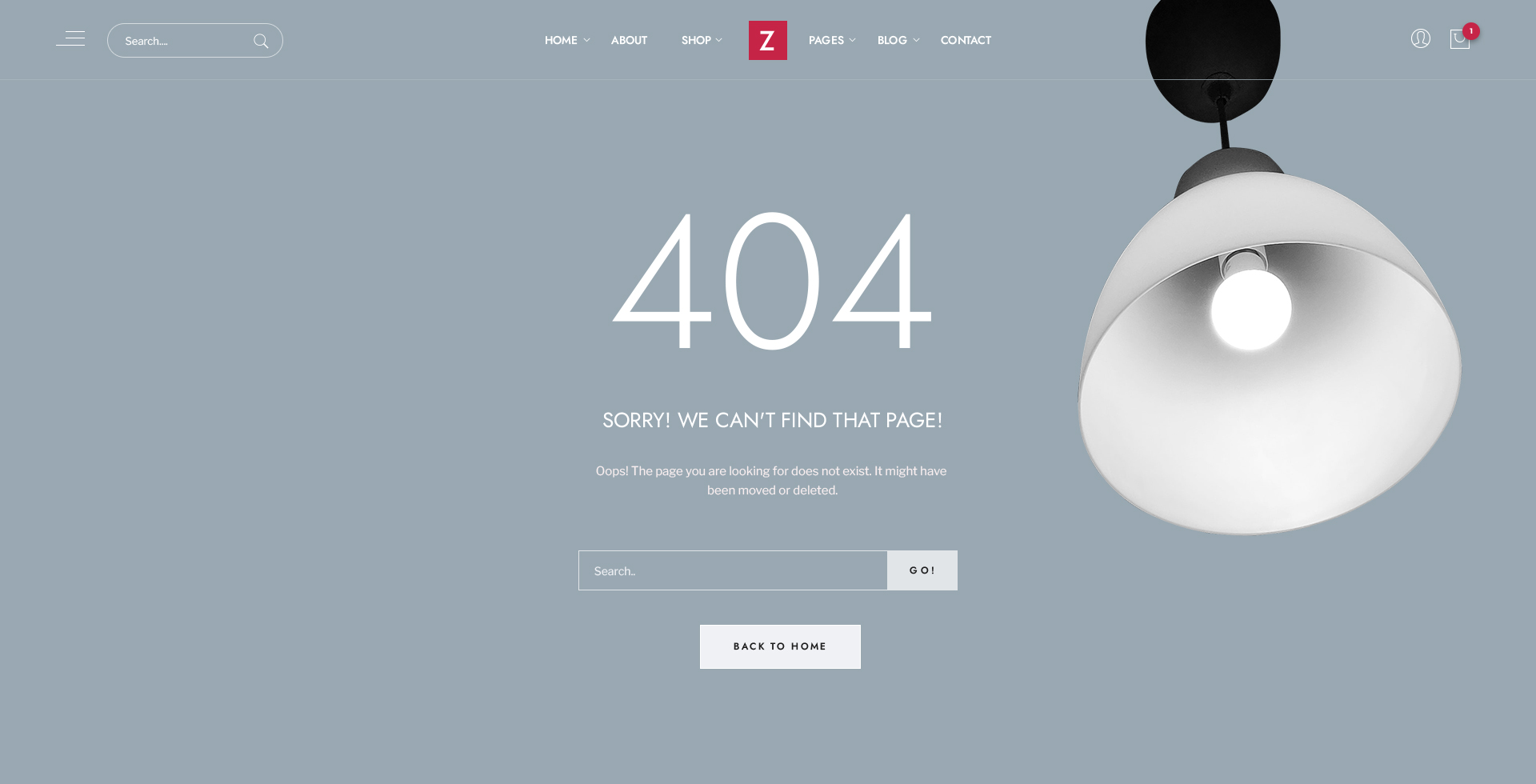Expand the Shop menu chevron
The height and width of the screenshot is (784, 1536).
[x=718, y=40]
